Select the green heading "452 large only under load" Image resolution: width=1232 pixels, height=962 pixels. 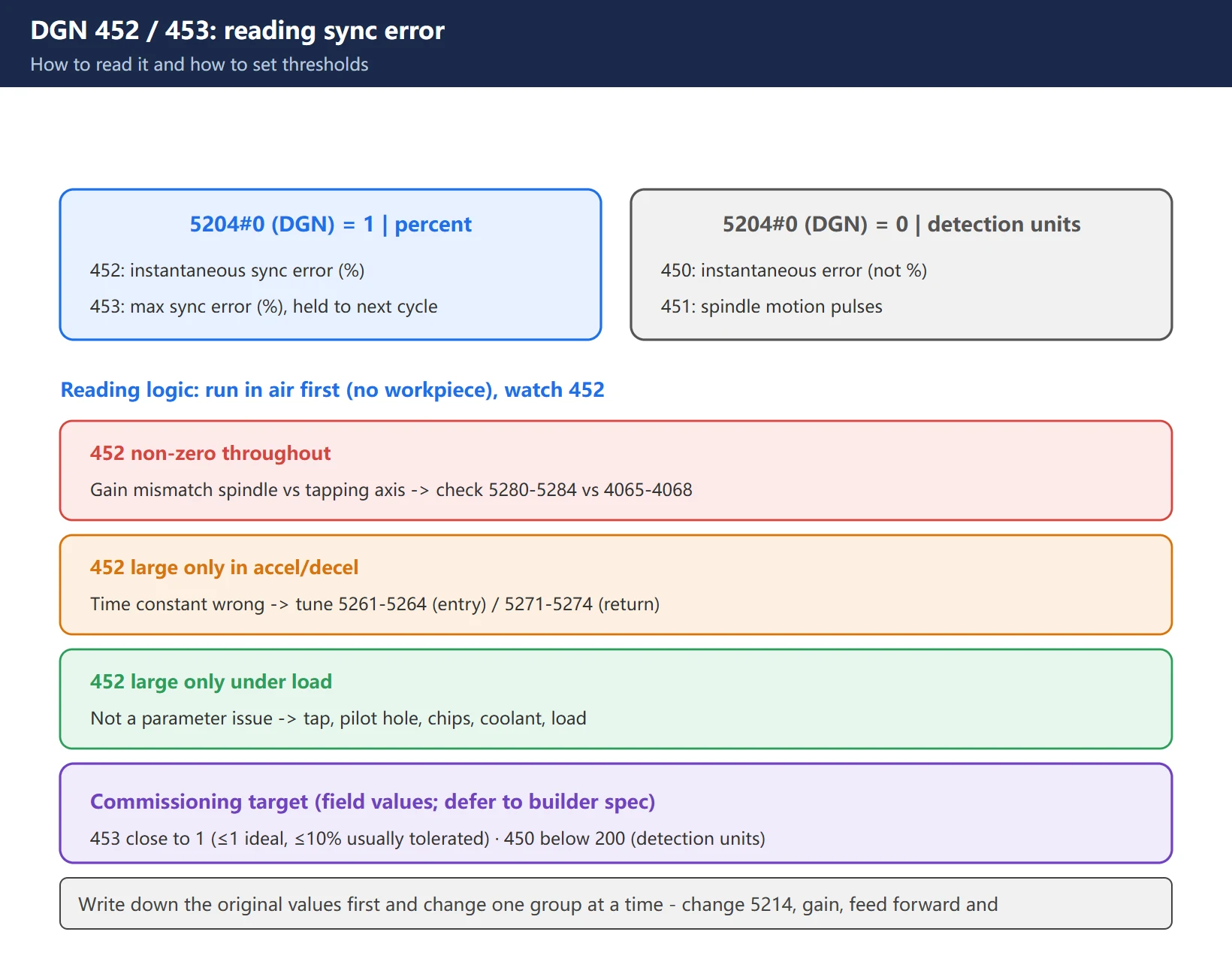pyautogui.click(x=211, y=682)
